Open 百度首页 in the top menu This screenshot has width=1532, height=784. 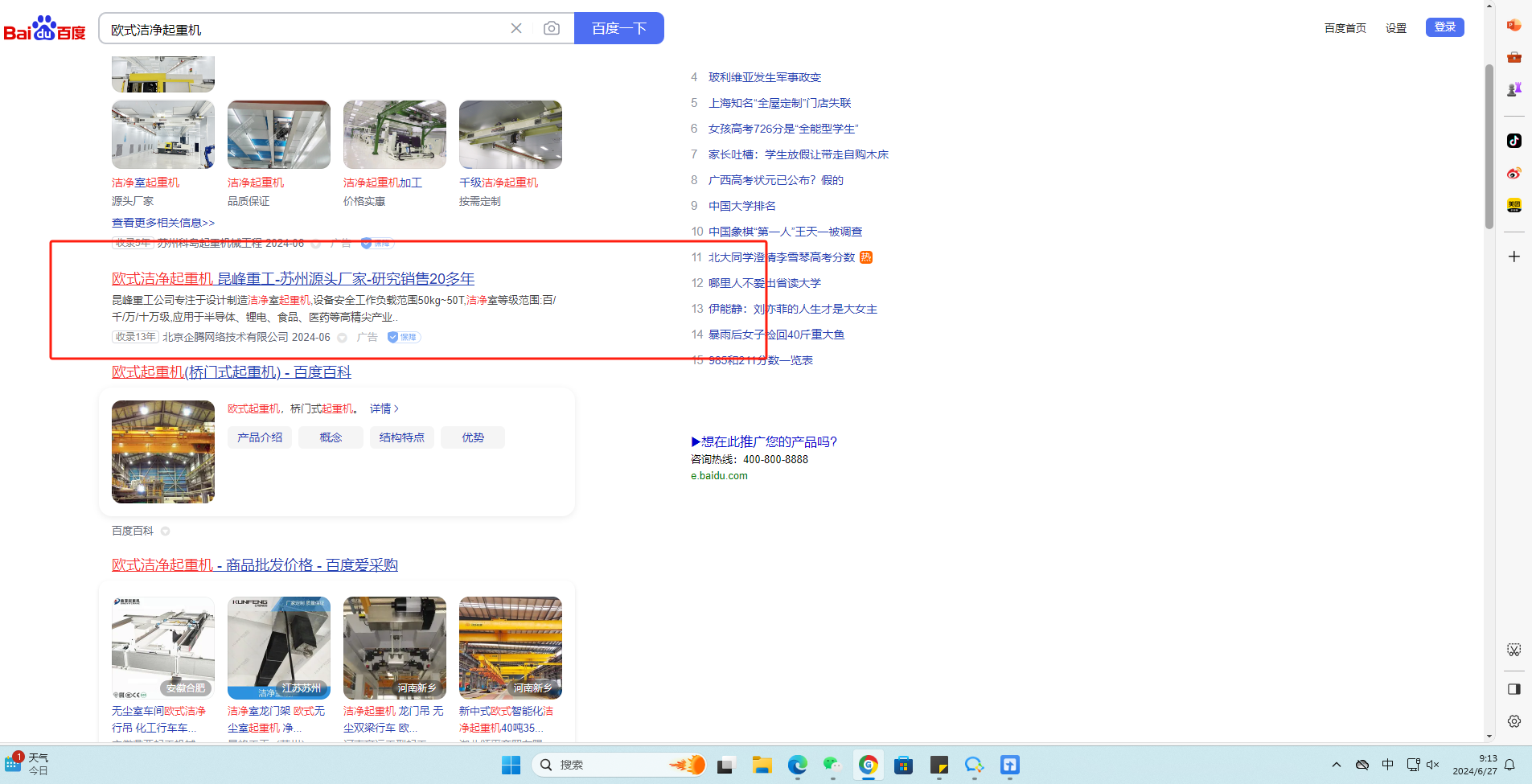coord(1345,28)
